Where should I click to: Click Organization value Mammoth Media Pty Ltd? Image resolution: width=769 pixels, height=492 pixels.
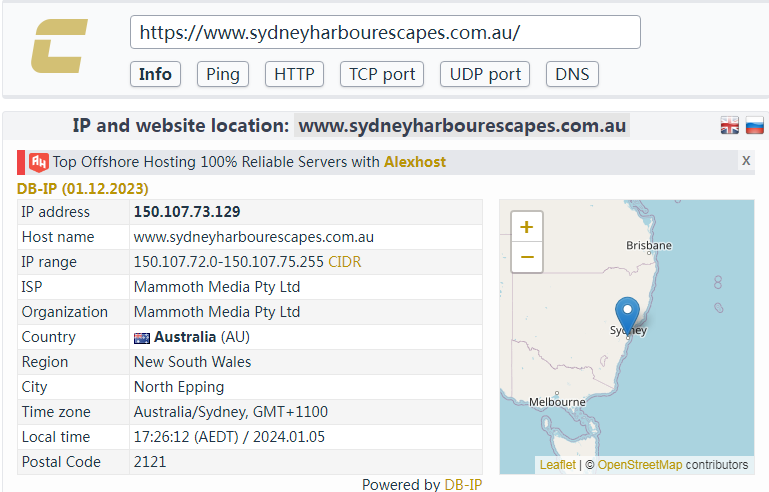[x=217, y=312]
